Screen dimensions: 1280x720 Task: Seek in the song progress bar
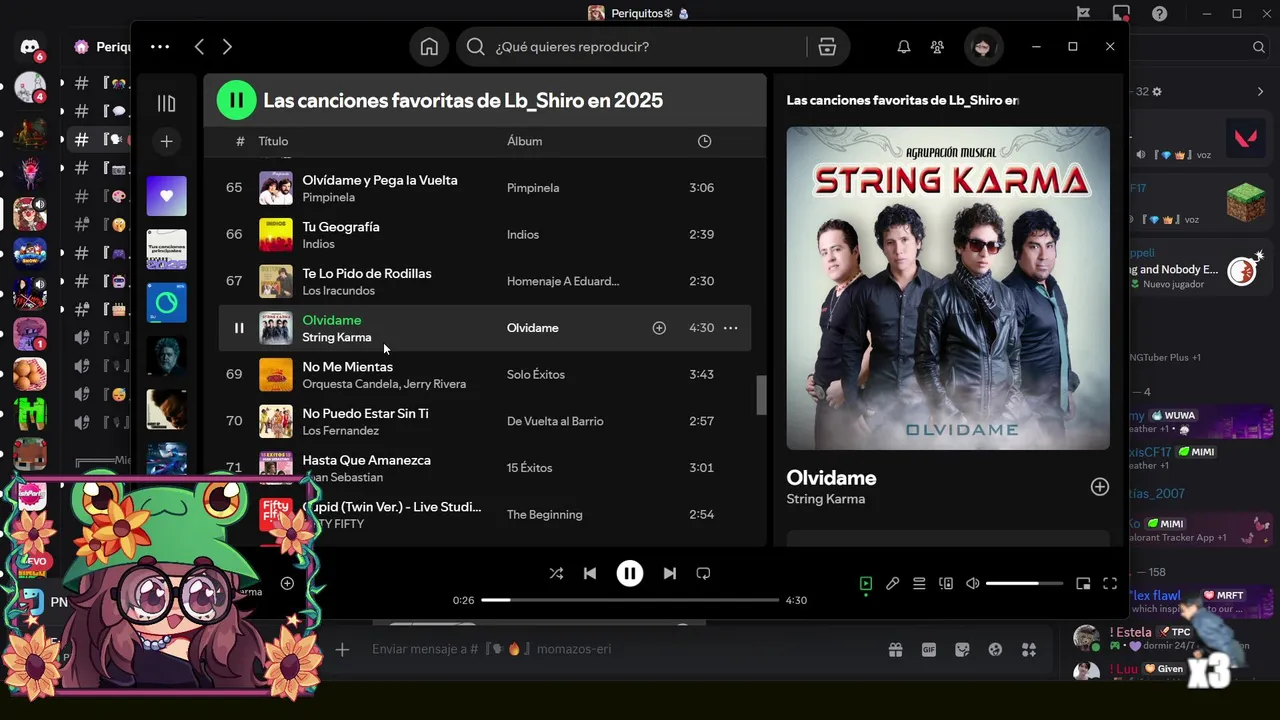pyautogui.click(x=630, y=600)
